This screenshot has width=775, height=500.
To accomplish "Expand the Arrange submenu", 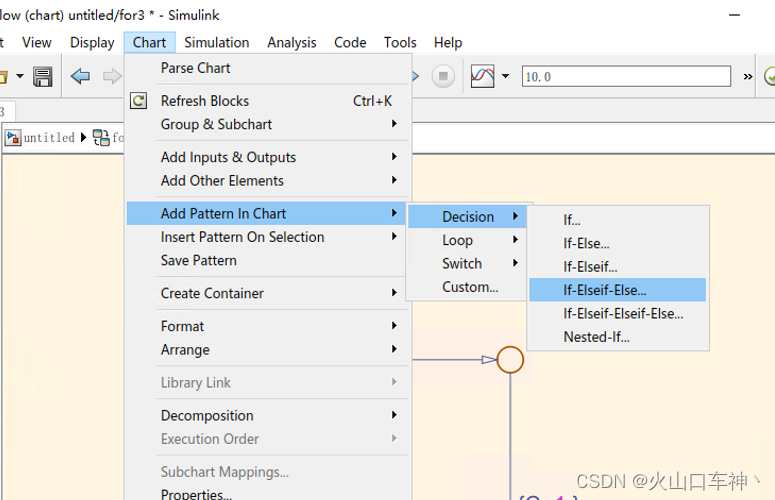I will tap(267, 350).
